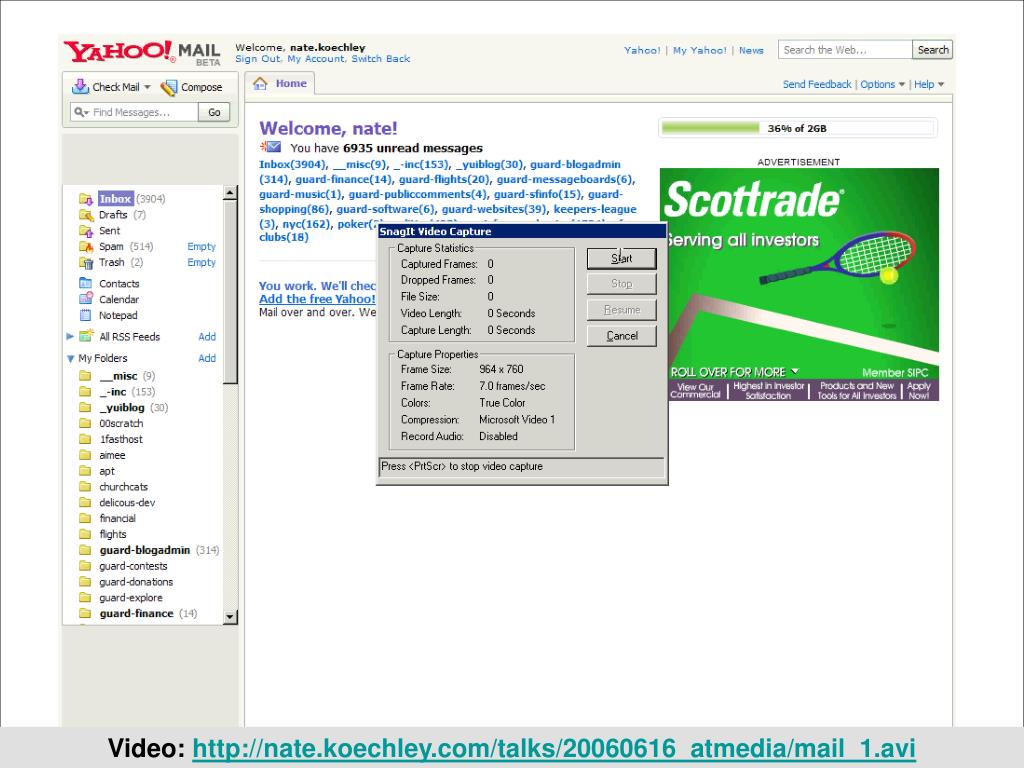Click the Sign Out link
This screenshot has width=1024, height=768.
pyautogui.click(x=257, y=59)
